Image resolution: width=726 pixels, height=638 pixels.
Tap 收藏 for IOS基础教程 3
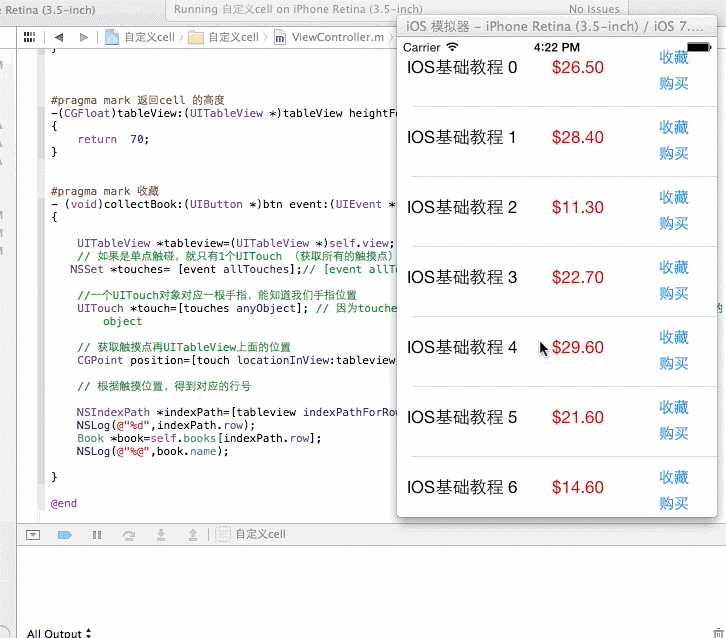tap(674, 267)
